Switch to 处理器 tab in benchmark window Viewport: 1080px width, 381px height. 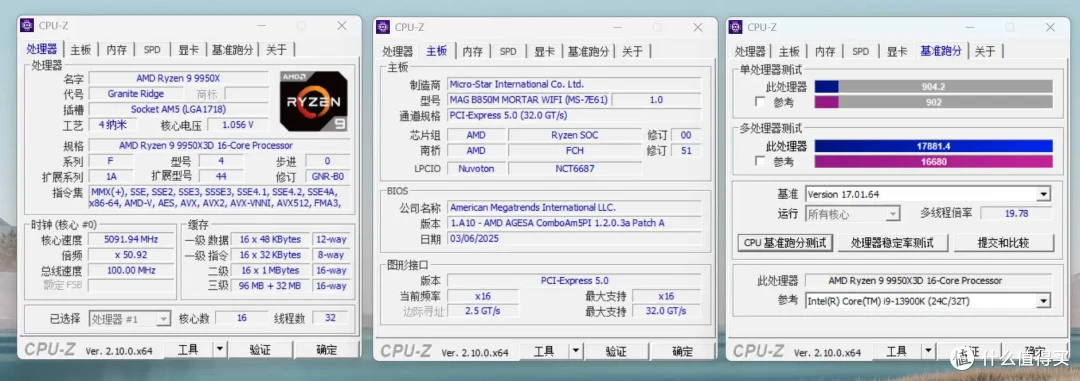pos(750,51)
